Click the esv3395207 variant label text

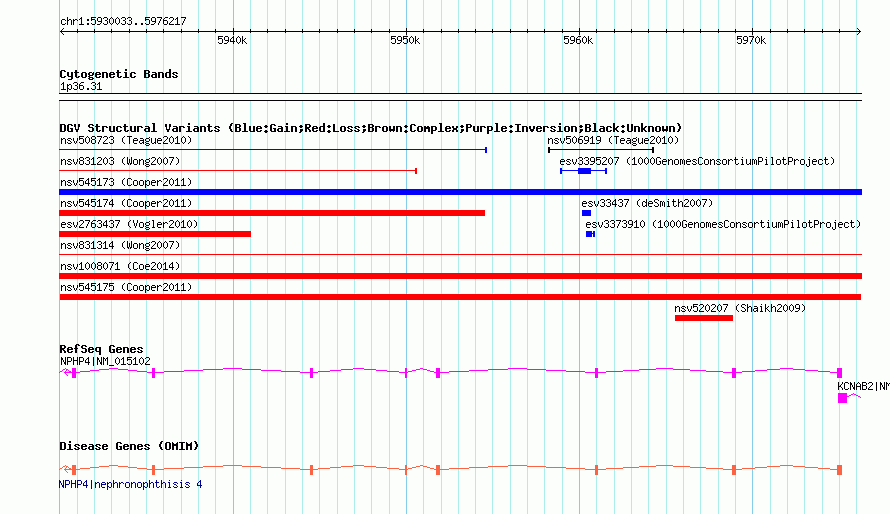click(697, 161)
